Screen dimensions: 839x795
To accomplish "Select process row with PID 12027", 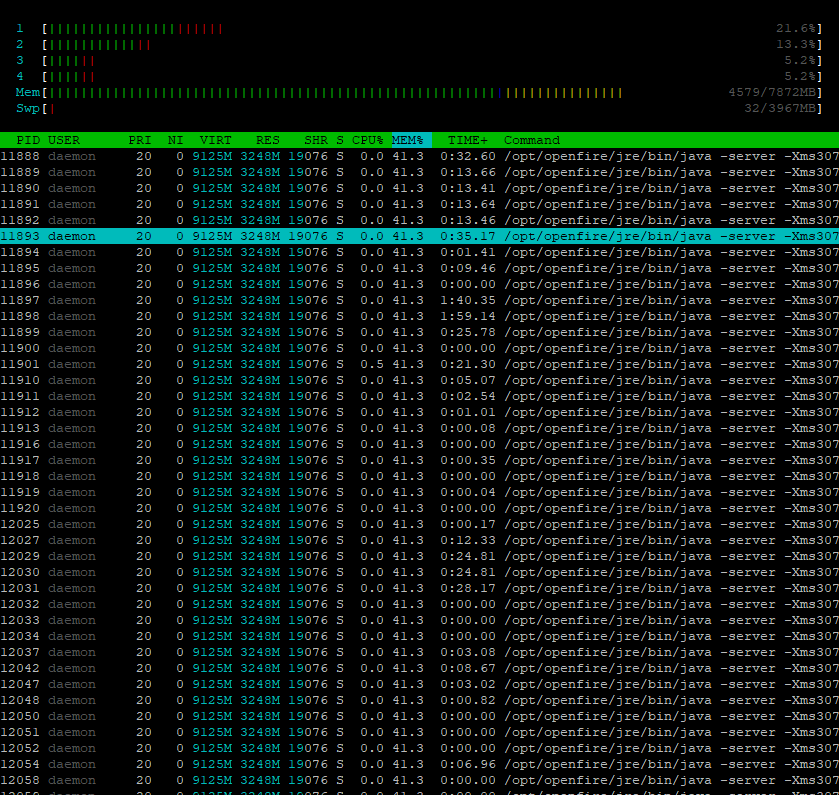I will click(x=420, y=540).
